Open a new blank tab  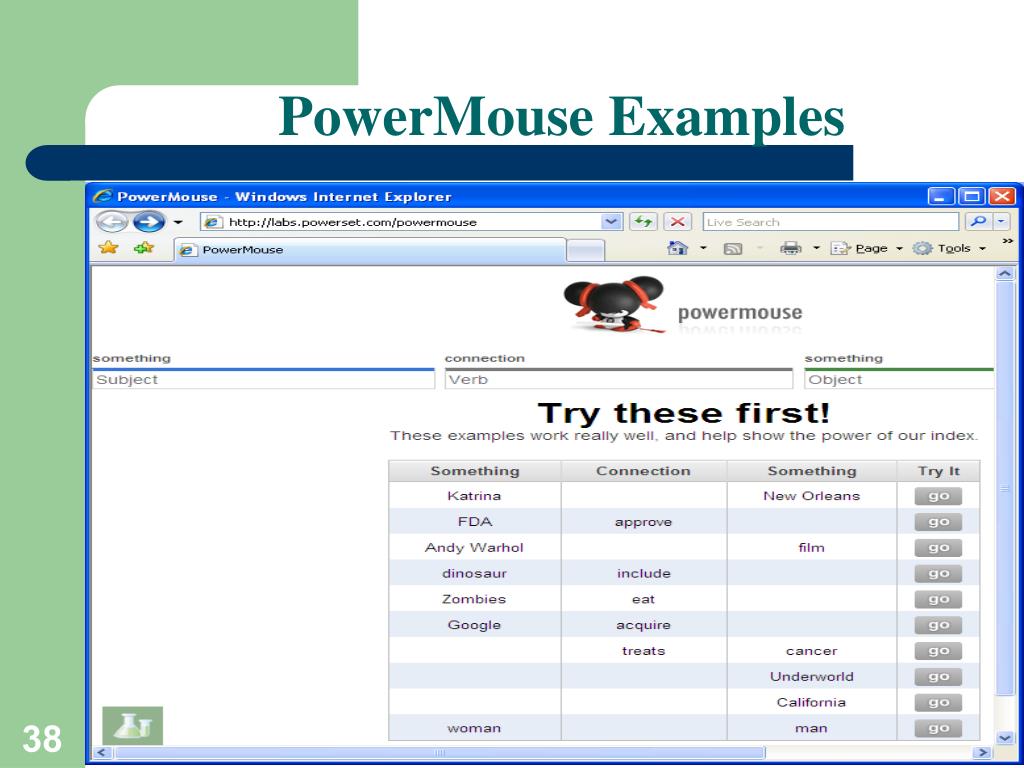click(585, 250)
